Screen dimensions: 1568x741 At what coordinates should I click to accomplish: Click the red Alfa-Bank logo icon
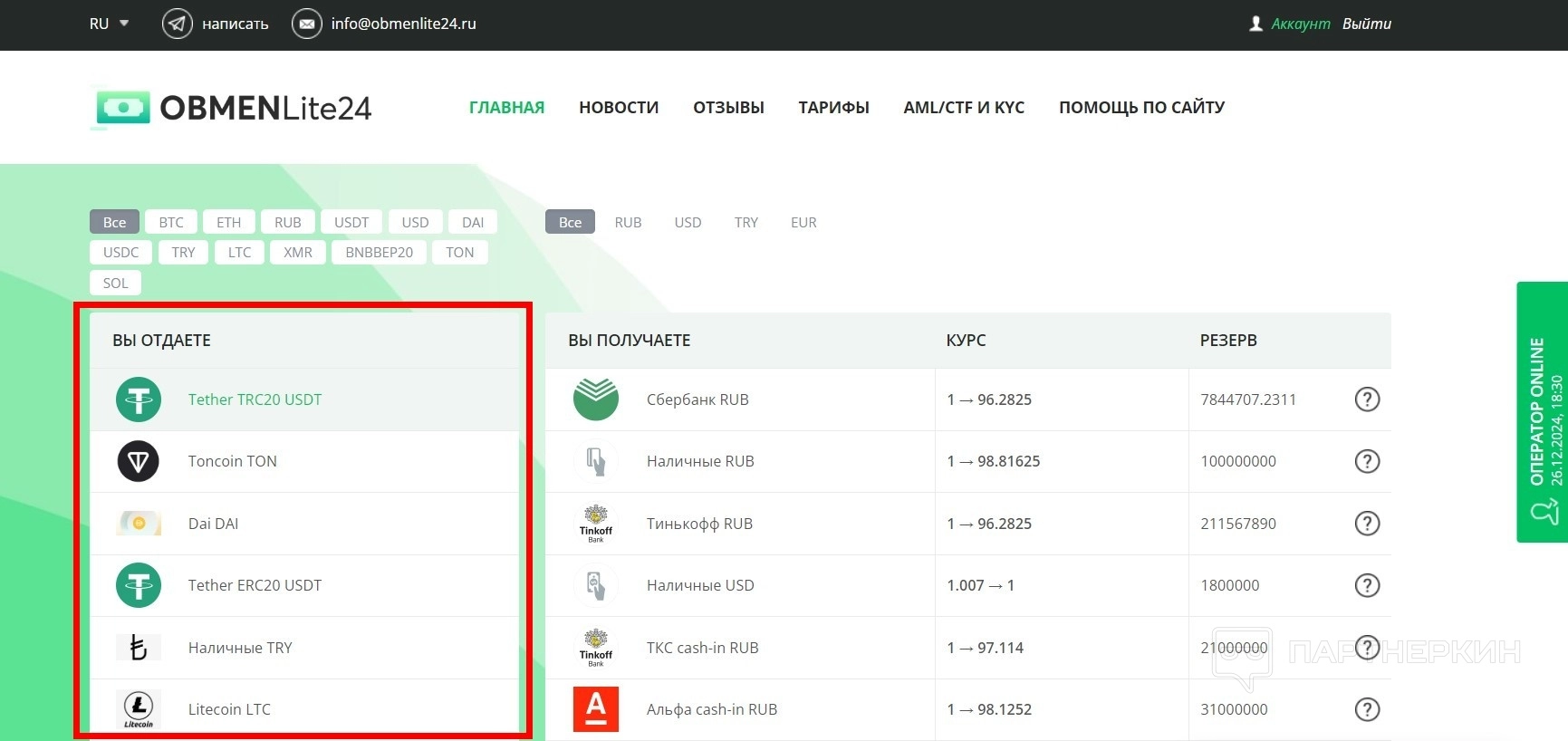coord(596,709)
